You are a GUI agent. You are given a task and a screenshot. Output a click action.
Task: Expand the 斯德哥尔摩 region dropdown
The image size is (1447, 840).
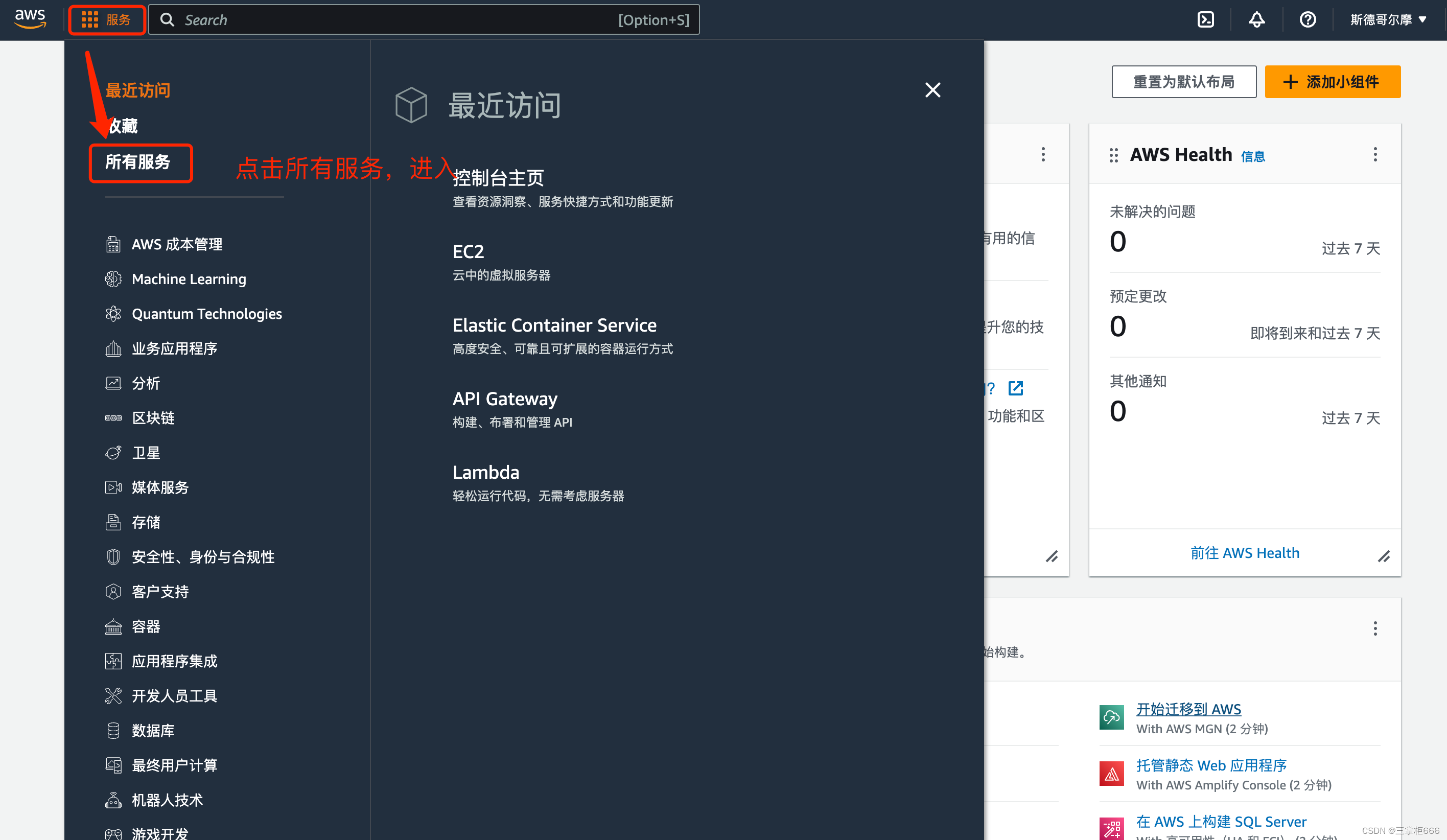pos(1388,19)
